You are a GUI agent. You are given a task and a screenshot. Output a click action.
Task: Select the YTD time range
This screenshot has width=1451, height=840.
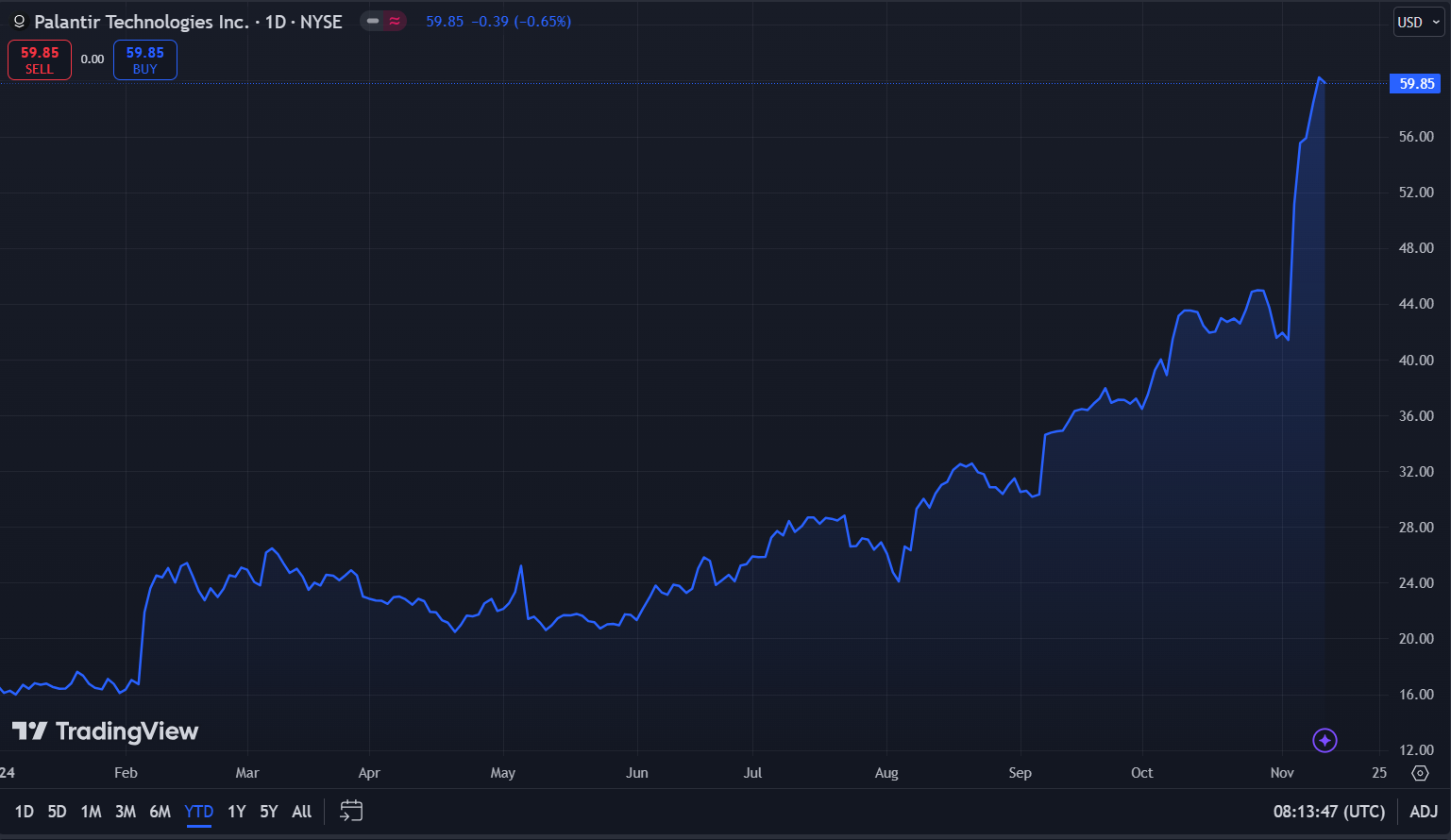click(199, 812)
